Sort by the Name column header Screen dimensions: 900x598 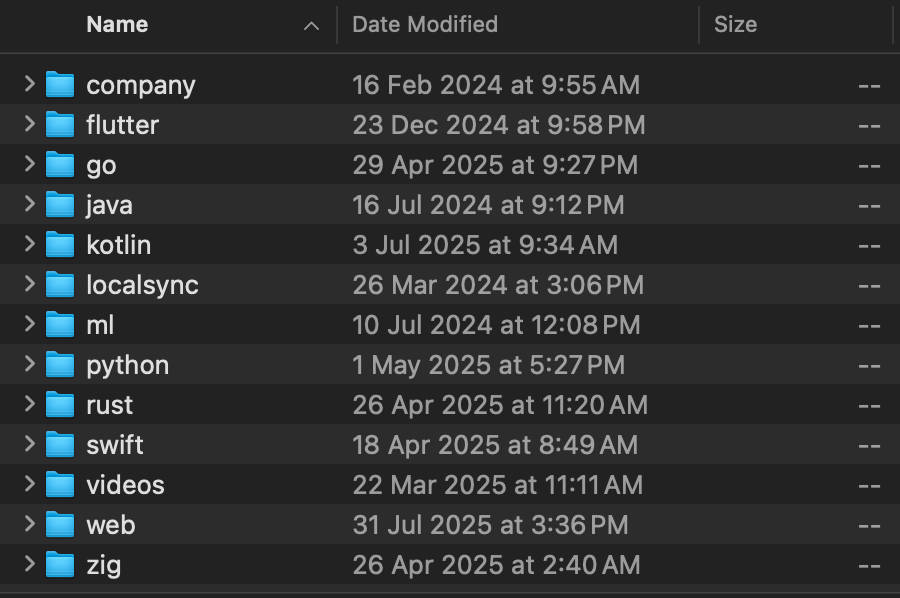click(117, 25)
